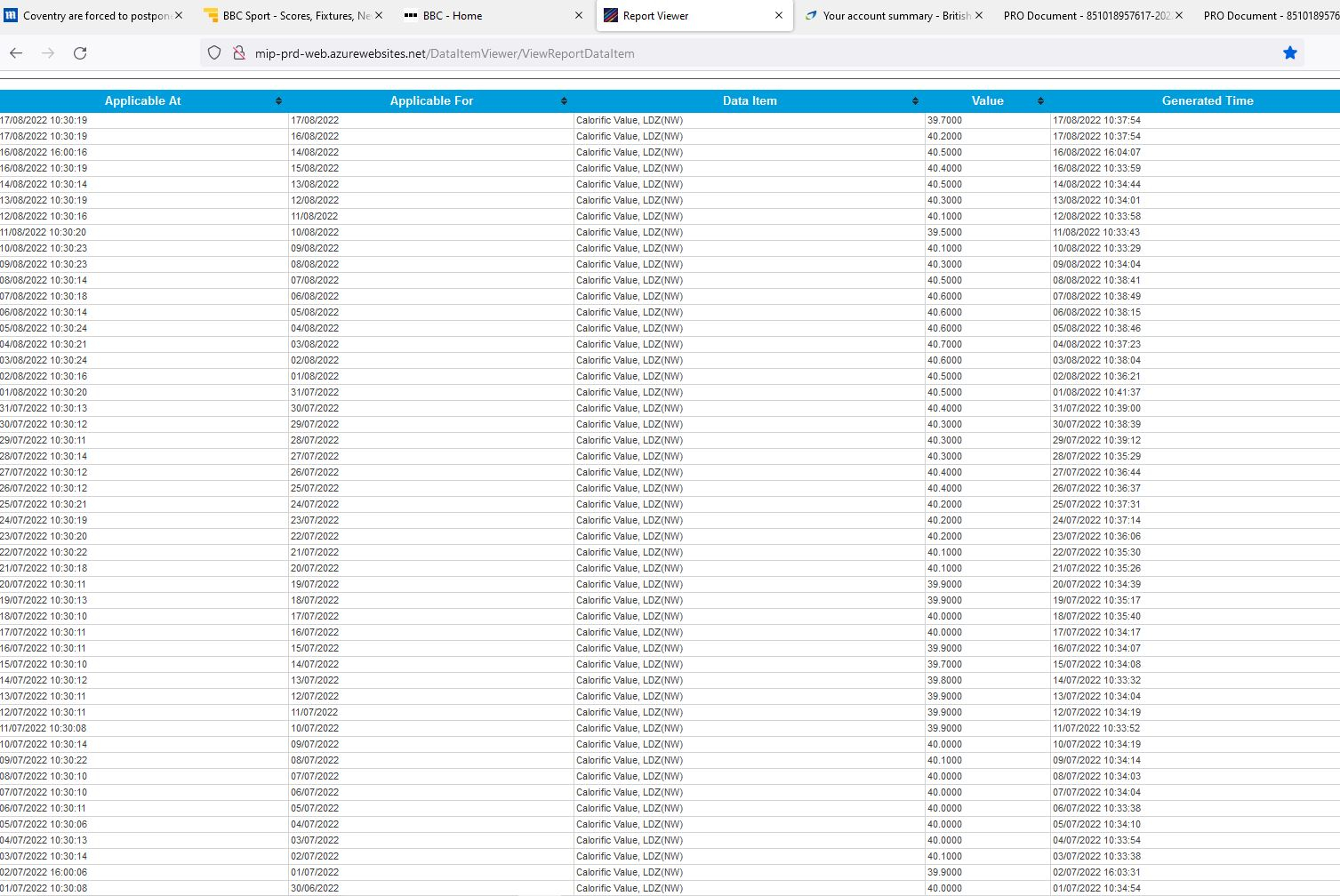Click the tracking protection shield icon
Screen dimensions: 1340x896
click(214, 53)
